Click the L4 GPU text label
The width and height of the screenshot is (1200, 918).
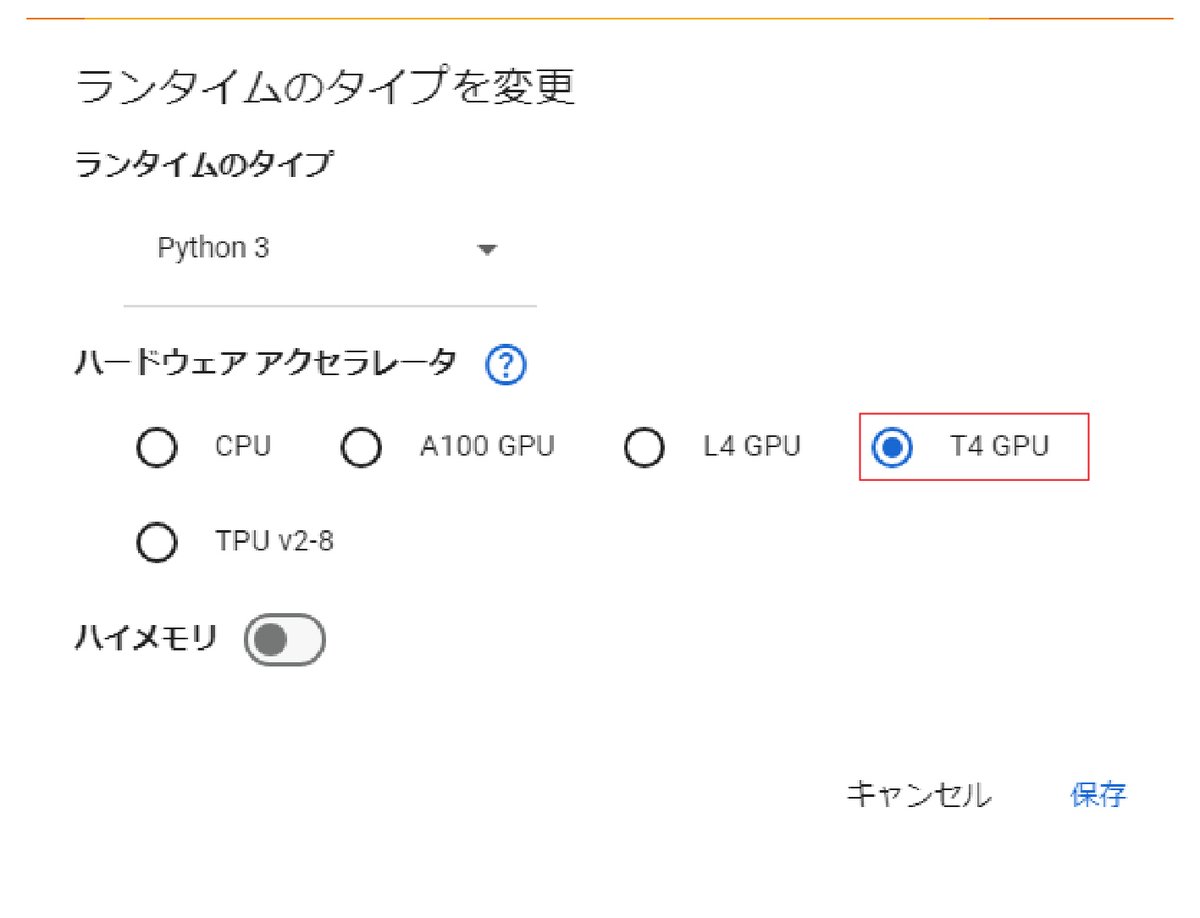coord(752,446)
